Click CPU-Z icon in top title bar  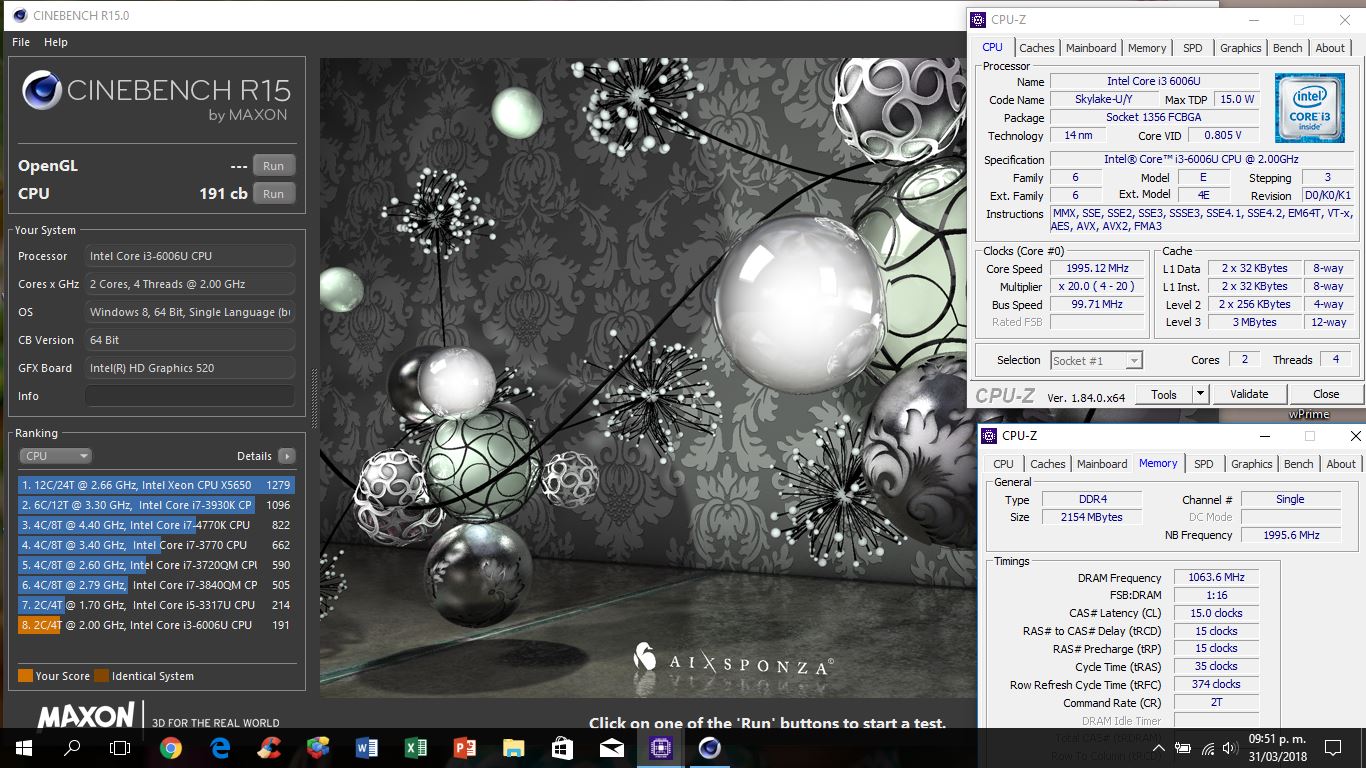pyautogui.click(x=978, y=19)
